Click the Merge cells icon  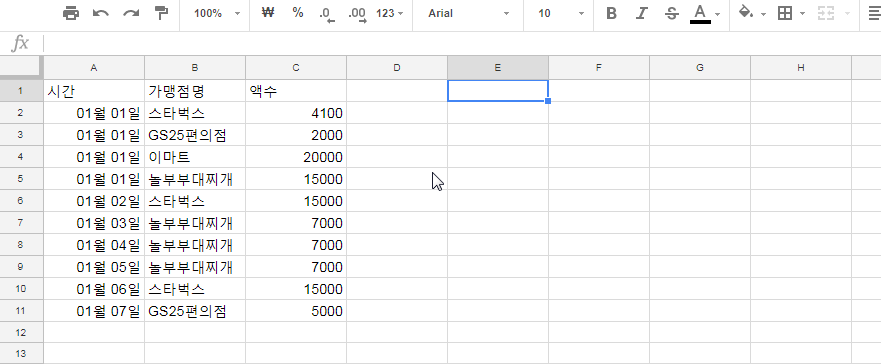825,13
